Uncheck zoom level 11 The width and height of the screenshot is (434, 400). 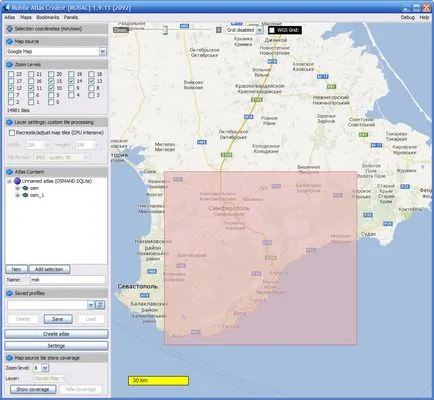click(31, 88)
